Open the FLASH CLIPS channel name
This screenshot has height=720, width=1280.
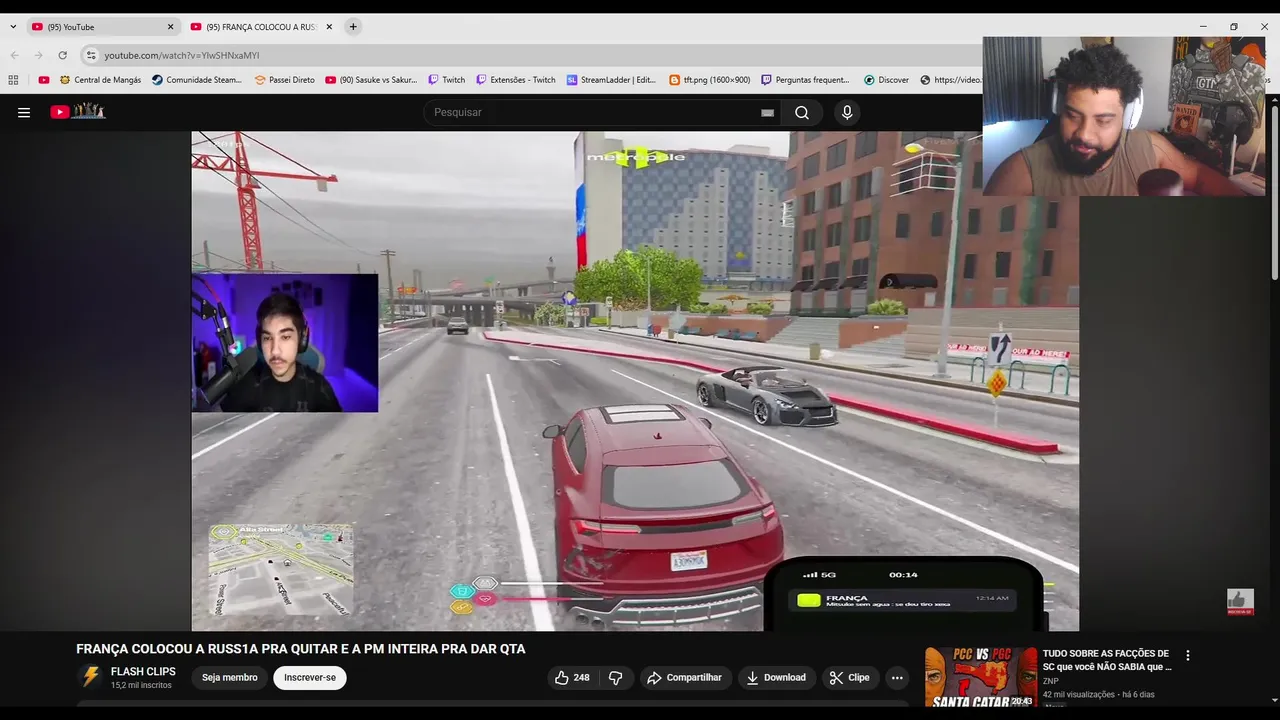(143, 672)
